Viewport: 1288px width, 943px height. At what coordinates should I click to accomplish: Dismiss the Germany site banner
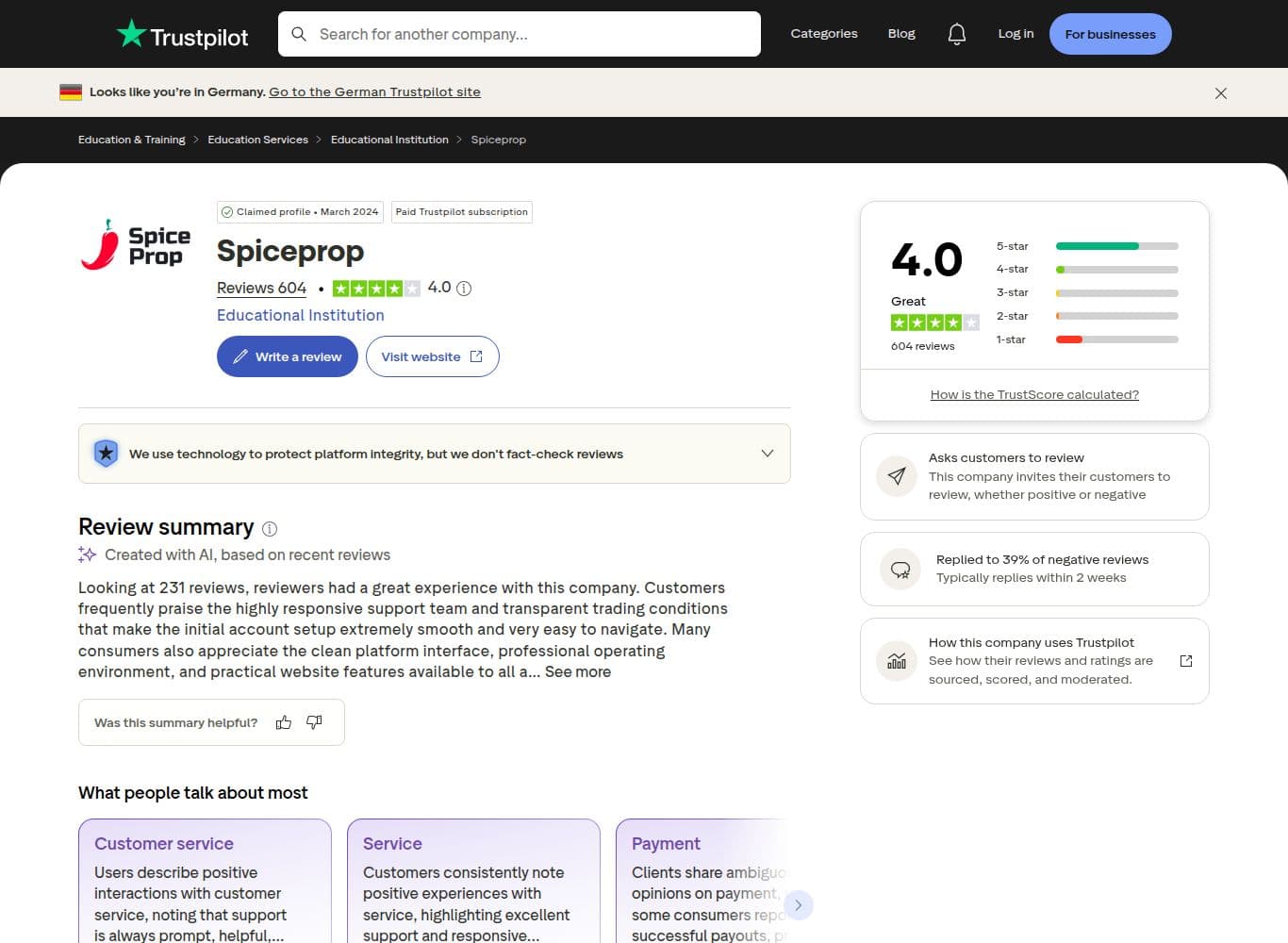click(1221, 93)
